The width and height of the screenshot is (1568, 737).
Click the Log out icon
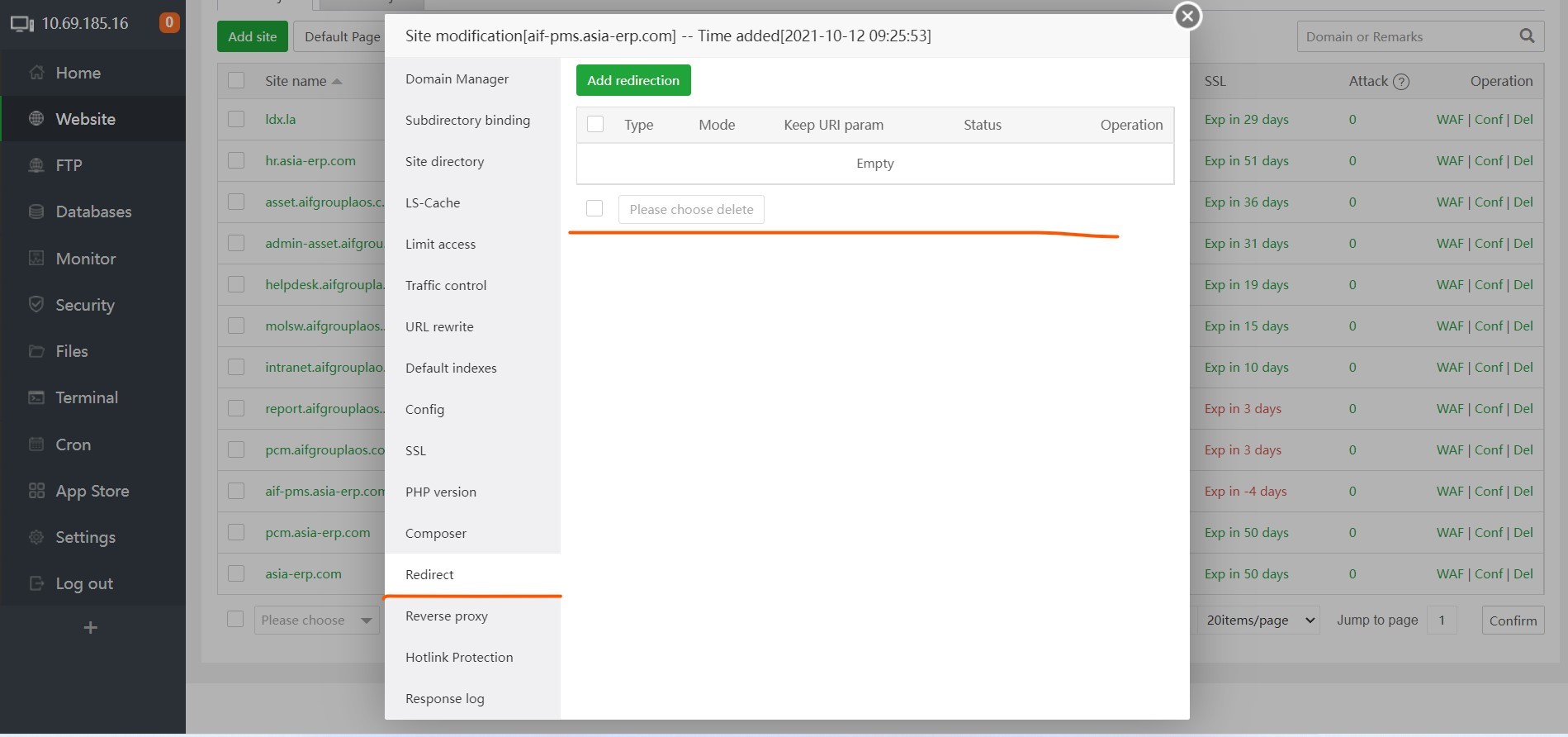click(x=36, y=583)
